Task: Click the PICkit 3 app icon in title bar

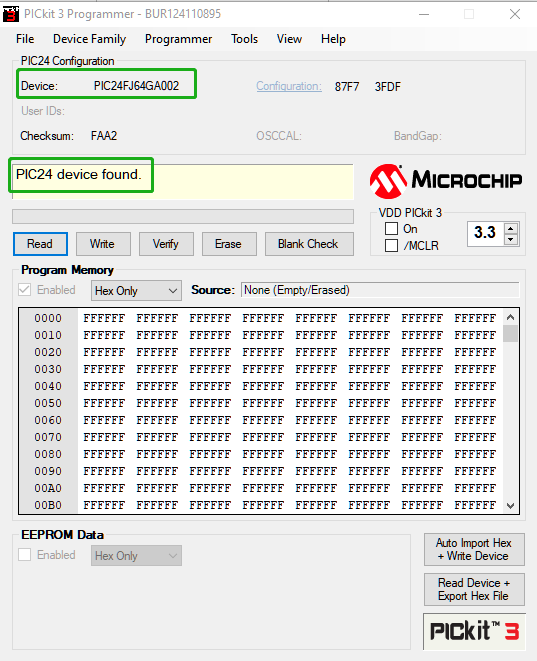Action: (11, 14)
